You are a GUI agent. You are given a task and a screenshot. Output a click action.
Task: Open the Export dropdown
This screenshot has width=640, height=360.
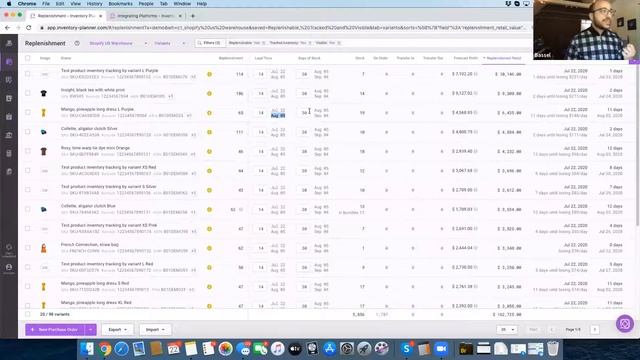[x=118, y=329]
